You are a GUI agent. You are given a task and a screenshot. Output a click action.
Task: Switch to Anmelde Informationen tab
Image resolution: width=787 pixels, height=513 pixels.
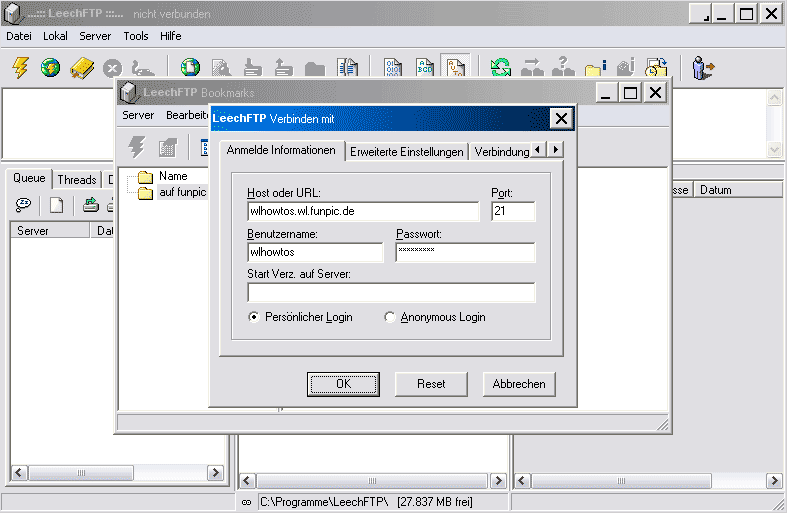coord(281,150)
